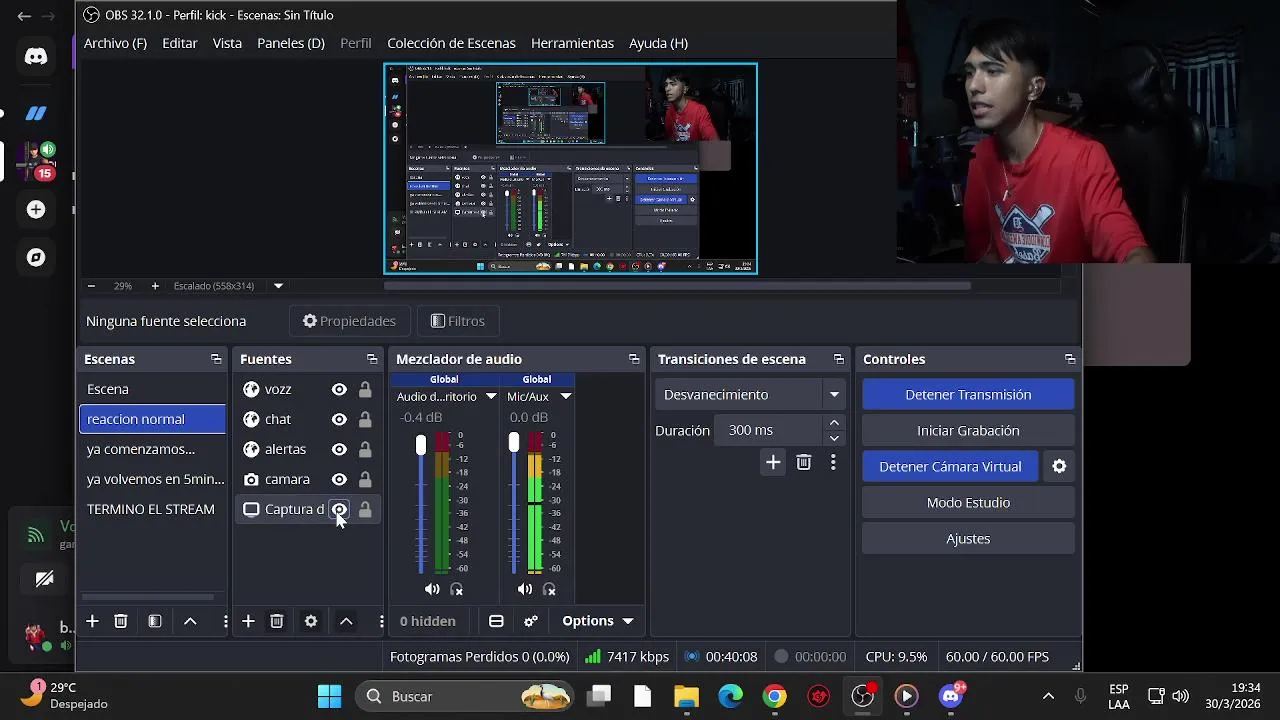The height and width of the screenshot is (720, 1280).
Task: Open Colección de Escenas menu
Action: 451,43
